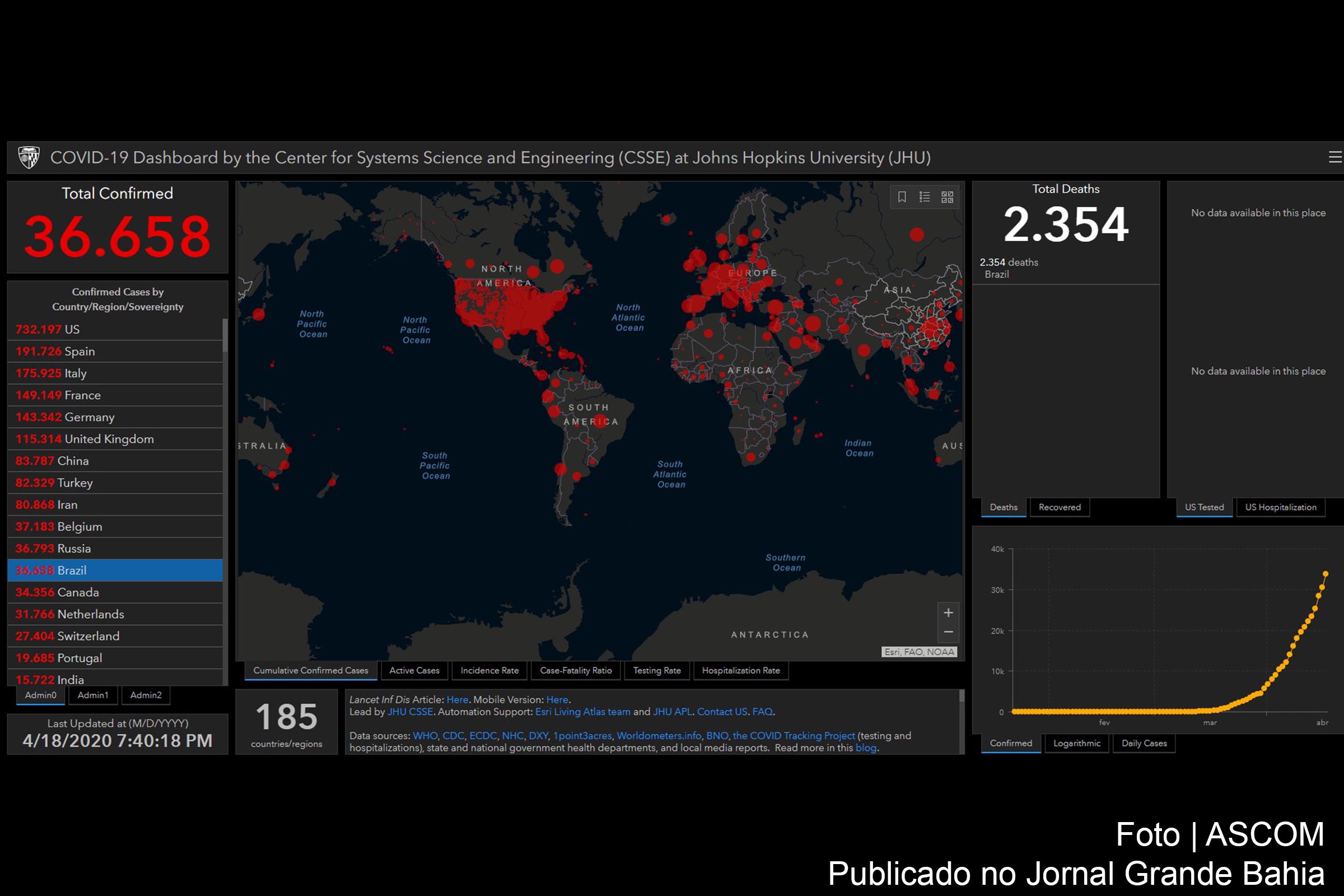Click the last data point on chart
The image size is (1344, 896).
(1325, 573)
